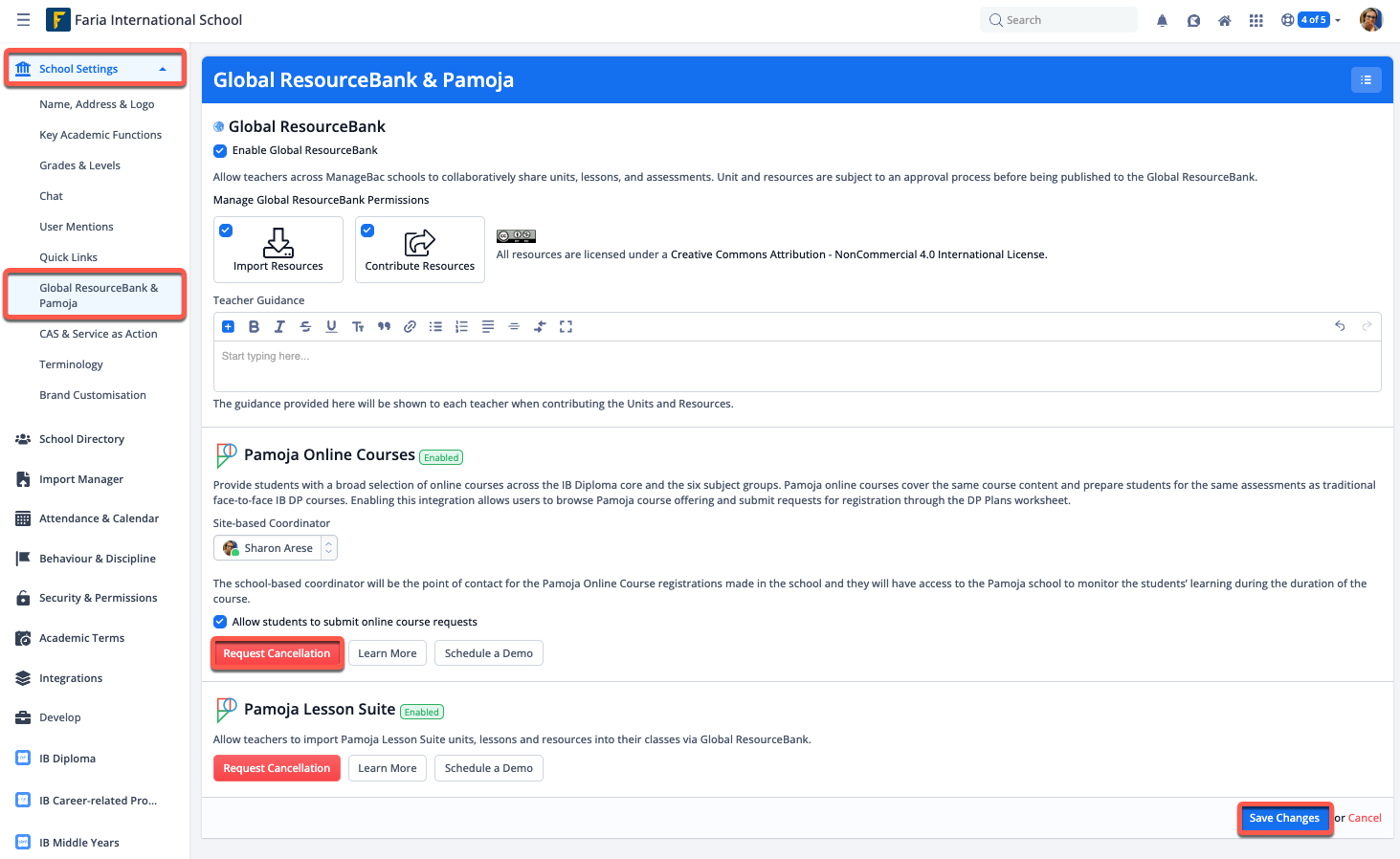Open the hamburger navigation menu

coord(23,19)
